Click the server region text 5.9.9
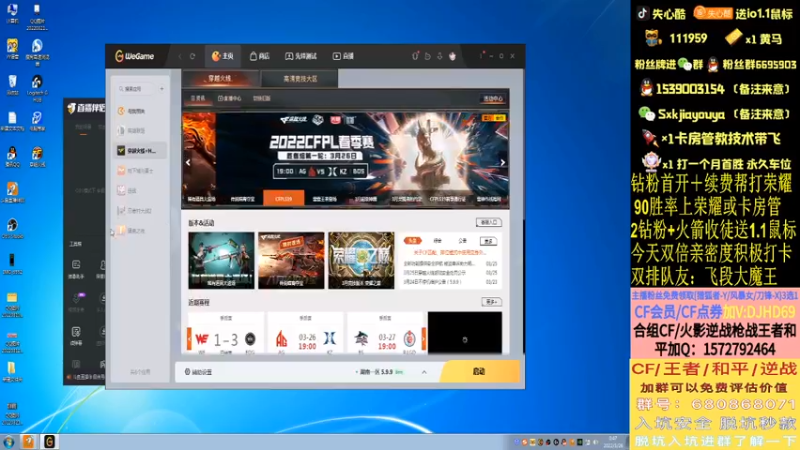Viewport: 800px width, 450px height. (379, 372)
